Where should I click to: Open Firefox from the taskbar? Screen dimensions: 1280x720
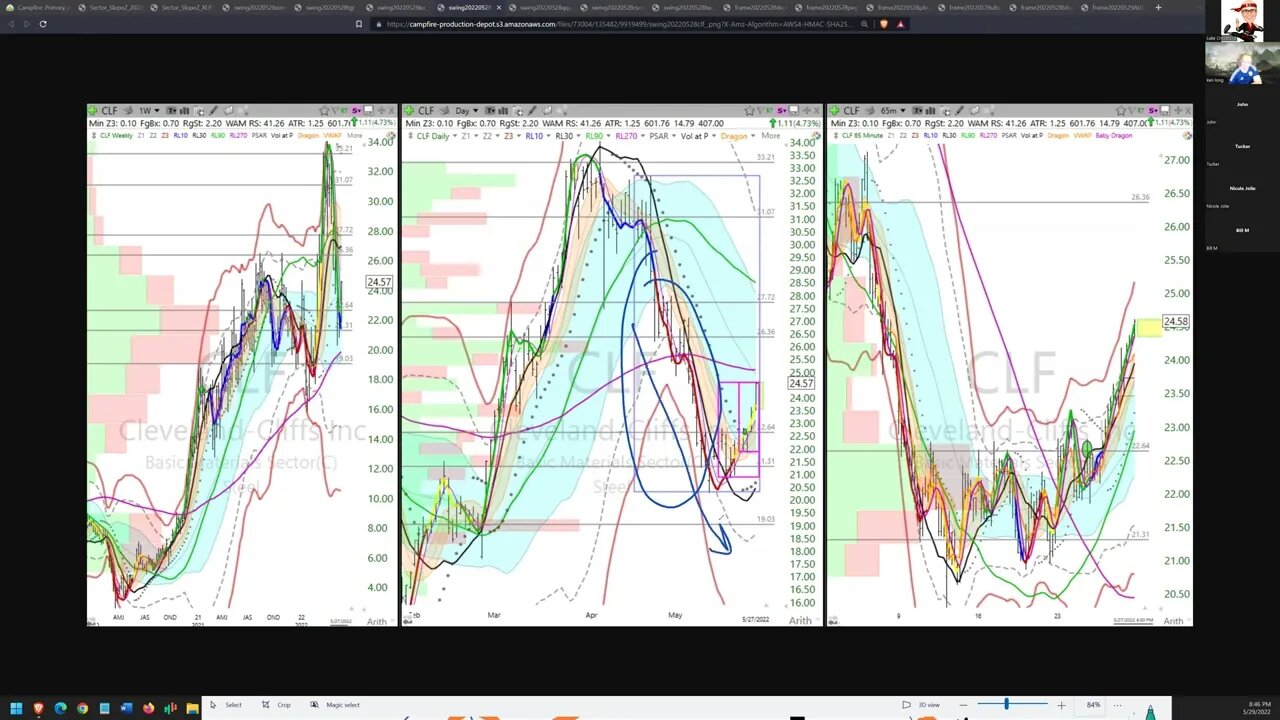point(148,708)
